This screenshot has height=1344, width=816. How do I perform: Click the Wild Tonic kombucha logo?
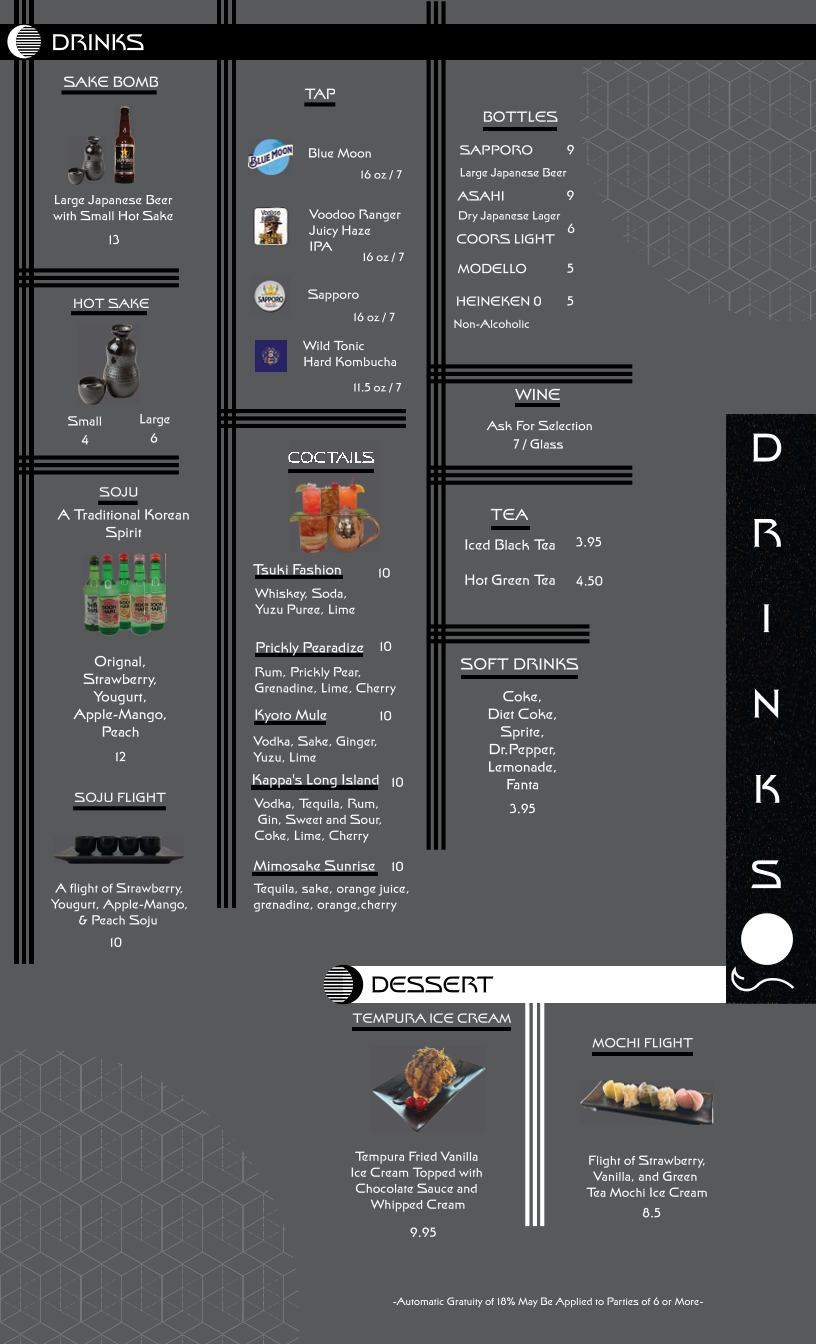coord(270,356)
